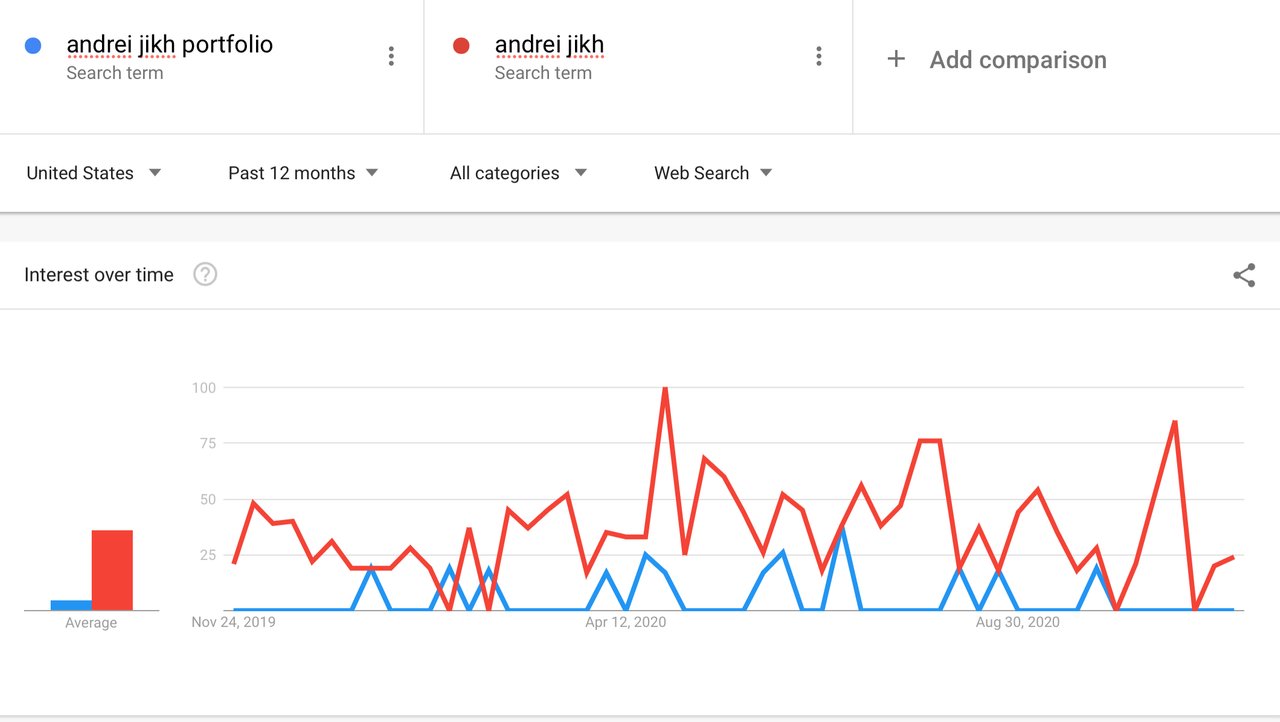Screen dimensions: 1280x722
Task: Open the United States region dropdown
Action: [94, 173]
